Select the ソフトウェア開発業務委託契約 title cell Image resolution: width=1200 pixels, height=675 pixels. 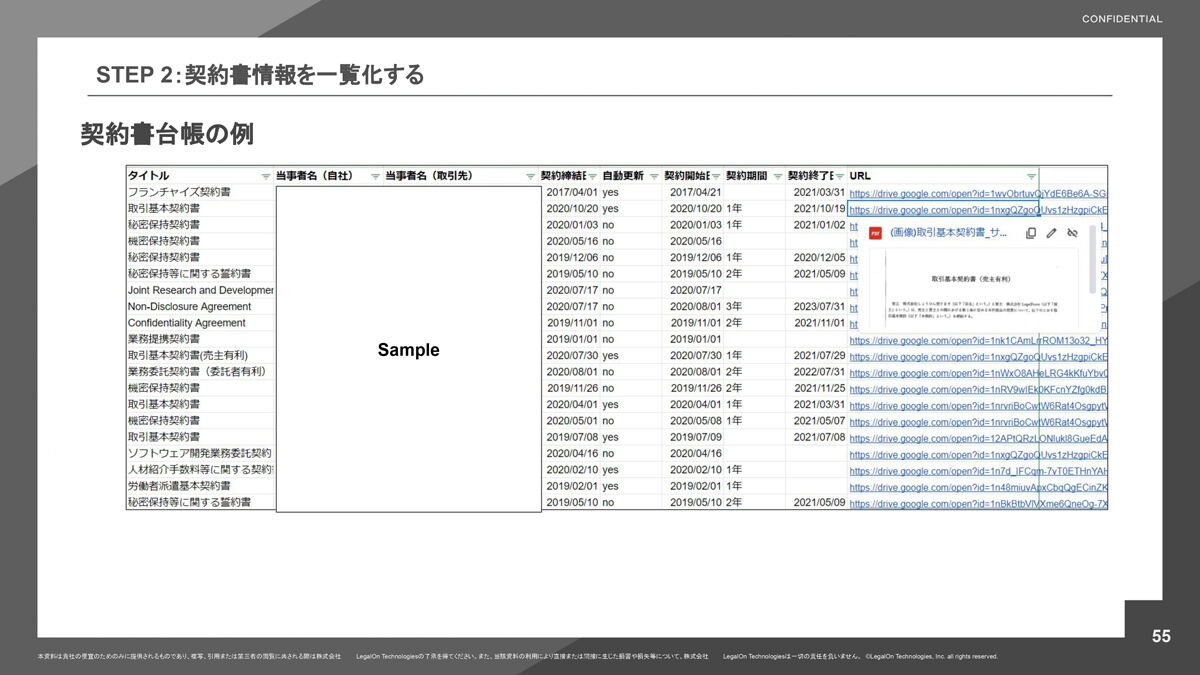click(200, 453)
